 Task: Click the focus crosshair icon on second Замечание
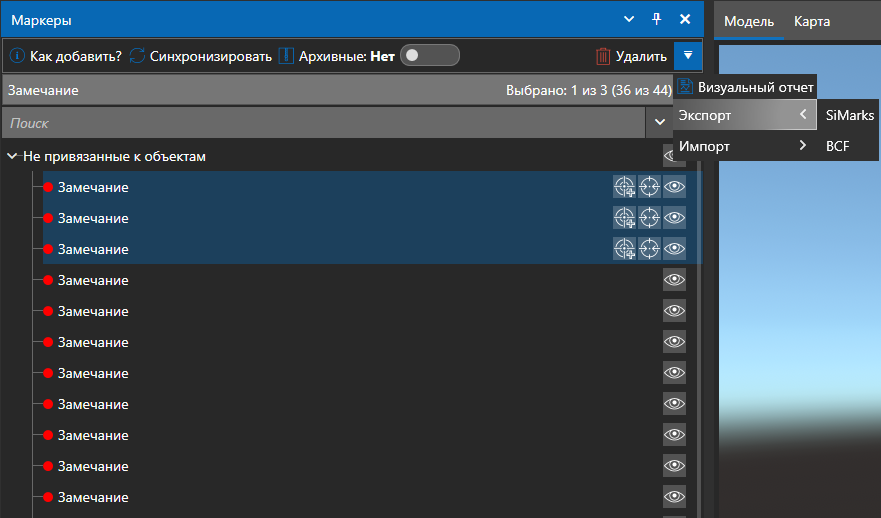coord(649,217)
